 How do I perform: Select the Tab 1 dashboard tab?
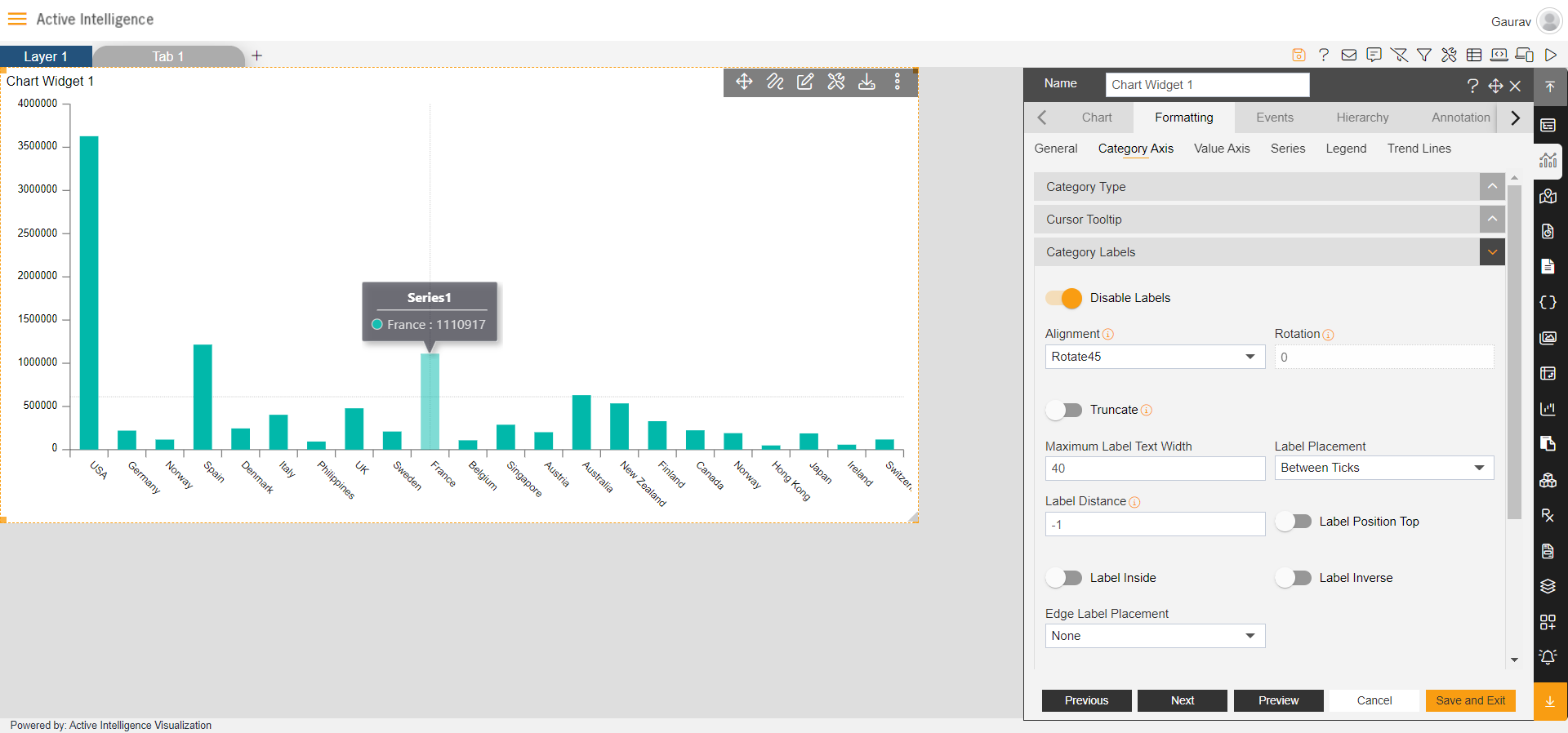coord(168,56)
